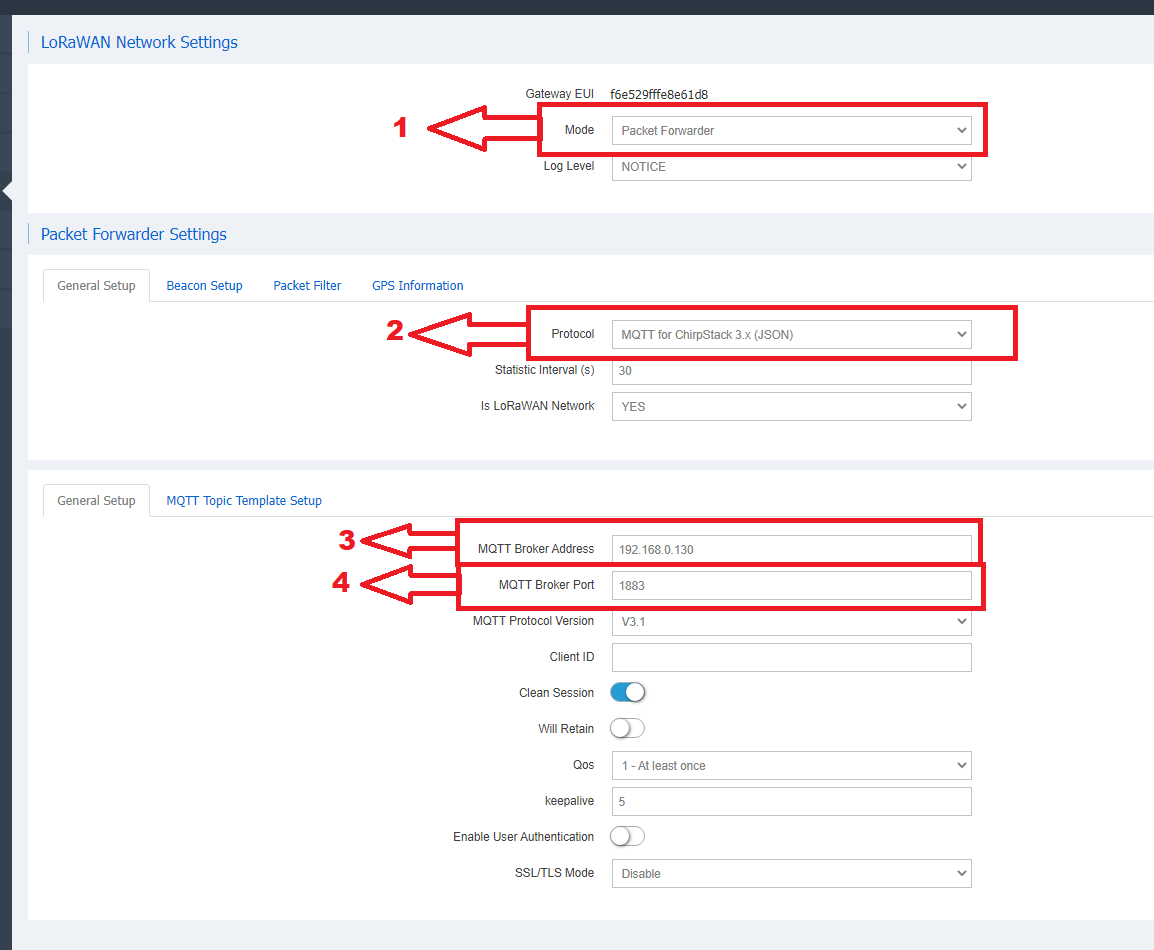Open the Mode dropdown showing Packet Forwarder

791,130
